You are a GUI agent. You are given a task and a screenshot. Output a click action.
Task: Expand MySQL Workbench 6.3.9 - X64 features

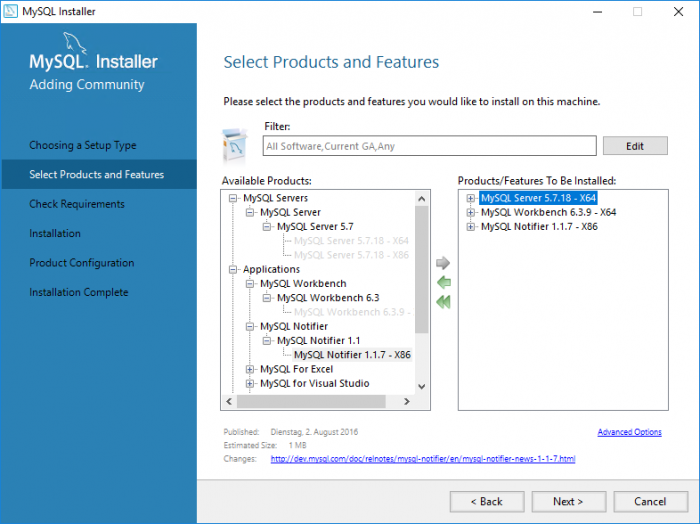[470, 213]
